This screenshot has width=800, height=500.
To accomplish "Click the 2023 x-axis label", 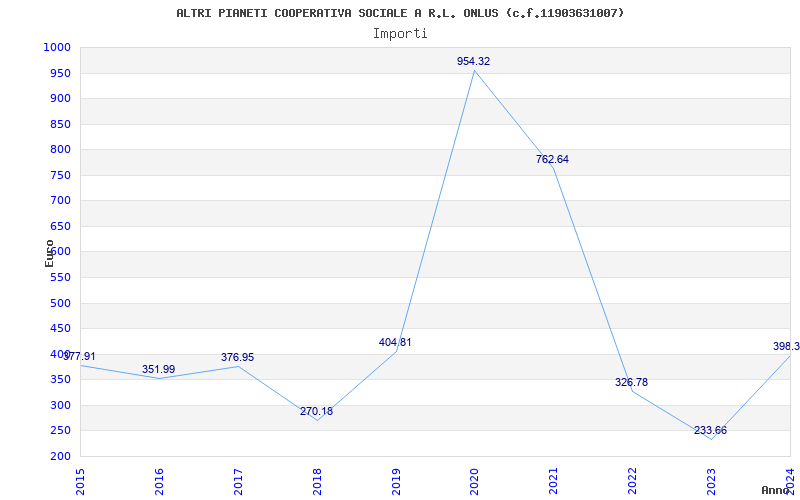I will tap(711, 481).
